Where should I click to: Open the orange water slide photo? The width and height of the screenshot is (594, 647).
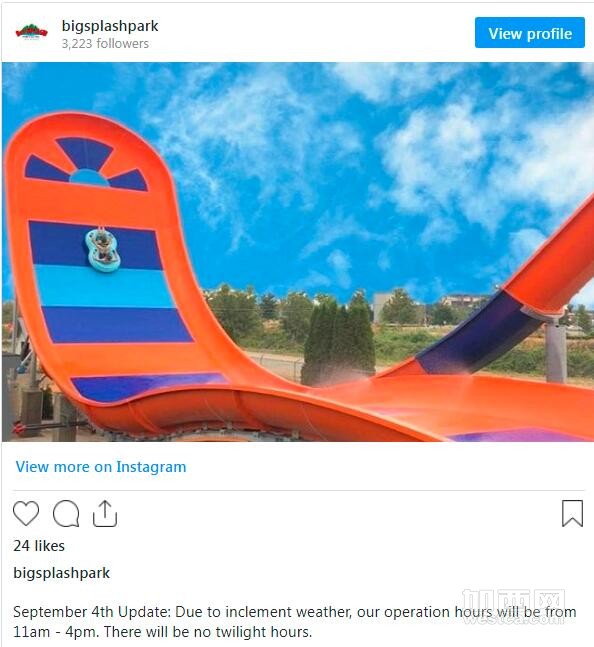[x=298, y=252]
